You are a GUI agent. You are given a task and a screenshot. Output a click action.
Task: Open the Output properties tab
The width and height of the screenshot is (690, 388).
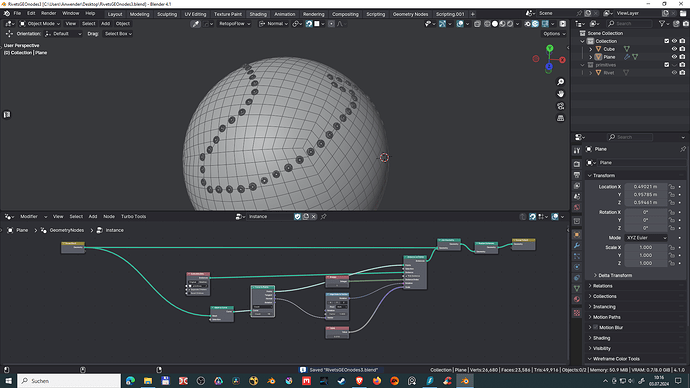pos(577,175)
